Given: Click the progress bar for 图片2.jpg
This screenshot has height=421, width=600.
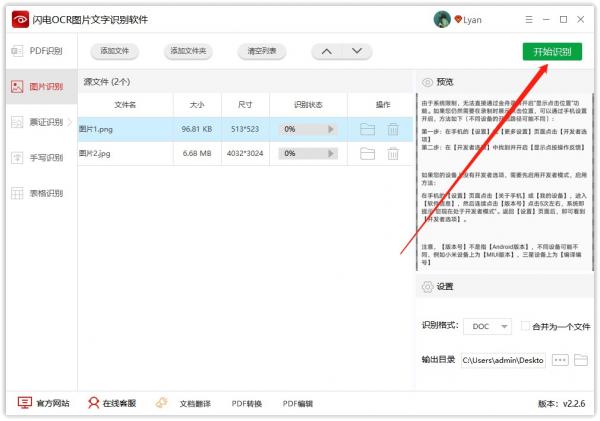Looking at the screenshot, I should 308,153.
